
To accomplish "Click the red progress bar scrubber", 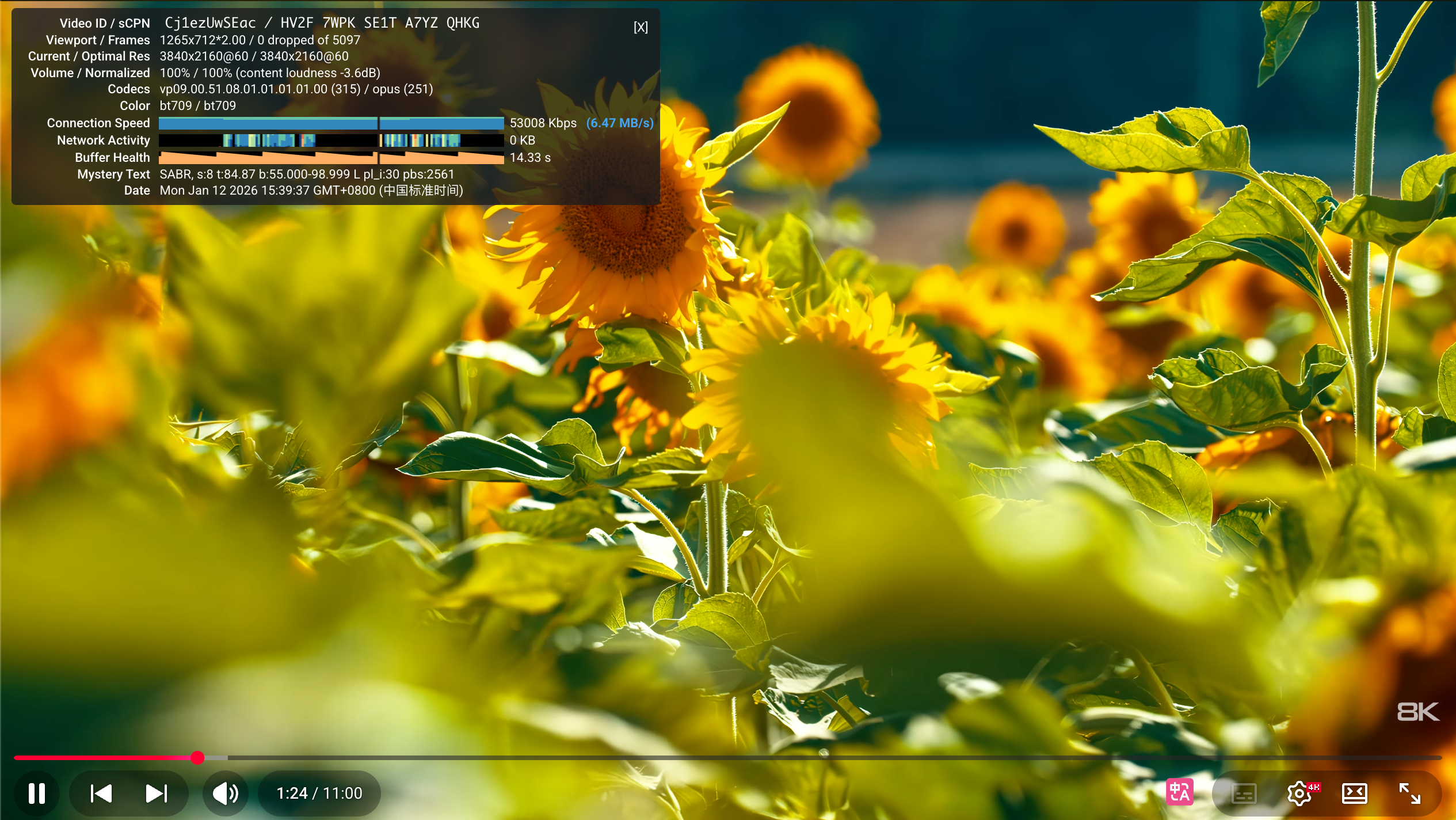I will point(197,757).
